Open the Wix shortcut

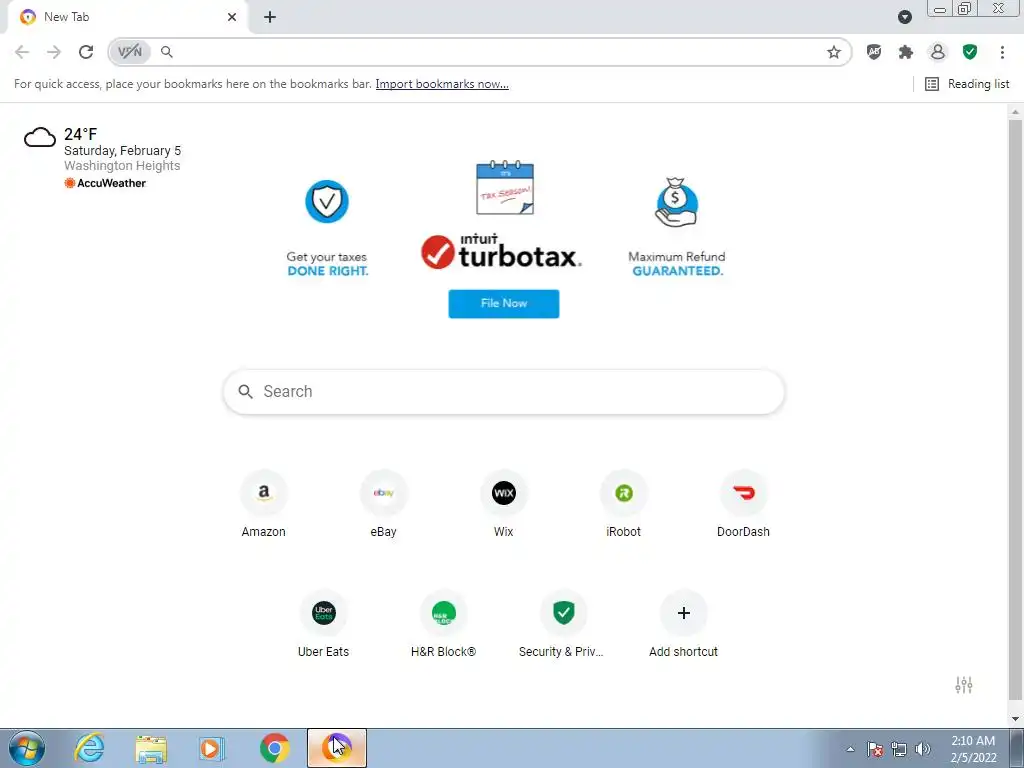click(504, 504)
